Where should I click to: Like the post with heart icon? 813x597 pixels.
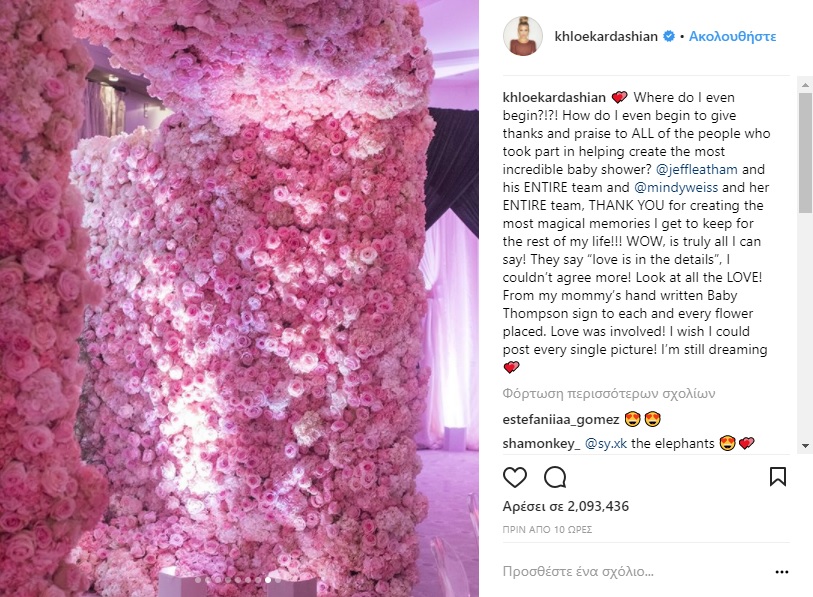pyautogui.click(x=515, y=477)
